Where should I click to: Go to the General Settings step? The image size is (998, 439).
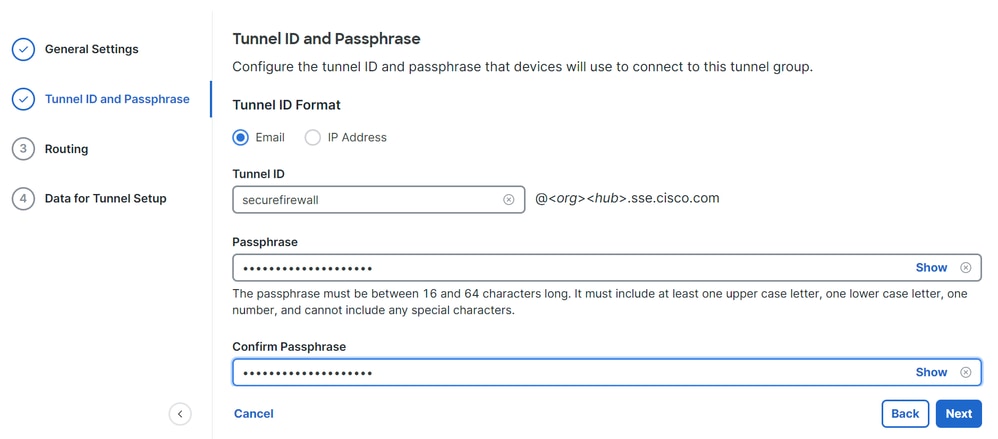tap(92, 49)
